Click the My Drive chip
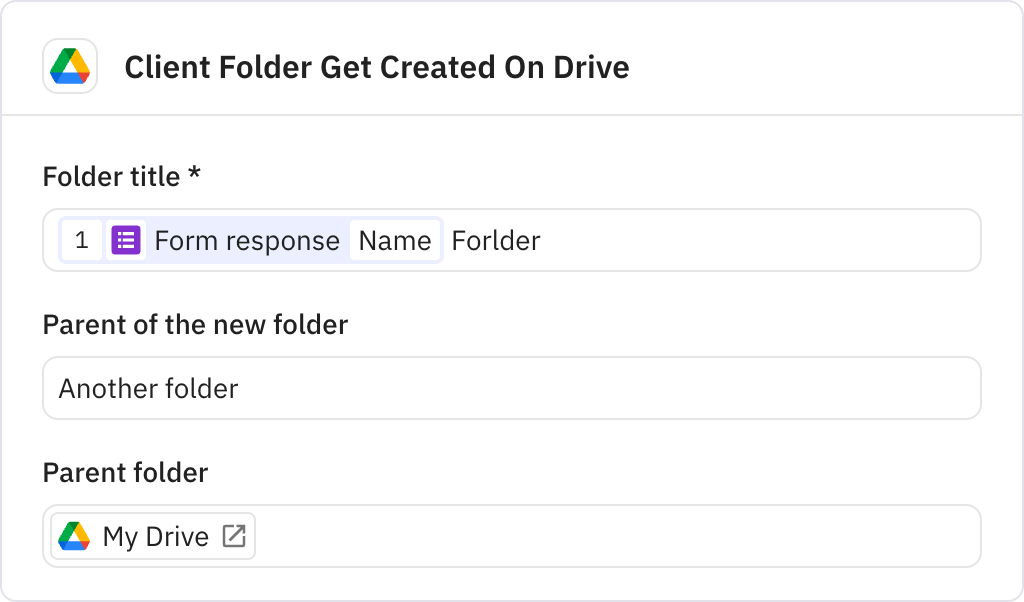This screenshot has width=1024, height=602. pyautogui.click(x=150, y=536)
